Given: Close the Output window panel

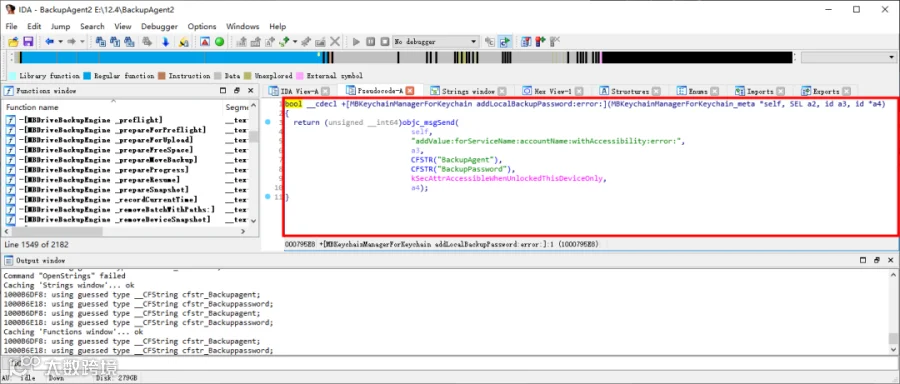Looking at the screenshot, I should coord(890,260).
